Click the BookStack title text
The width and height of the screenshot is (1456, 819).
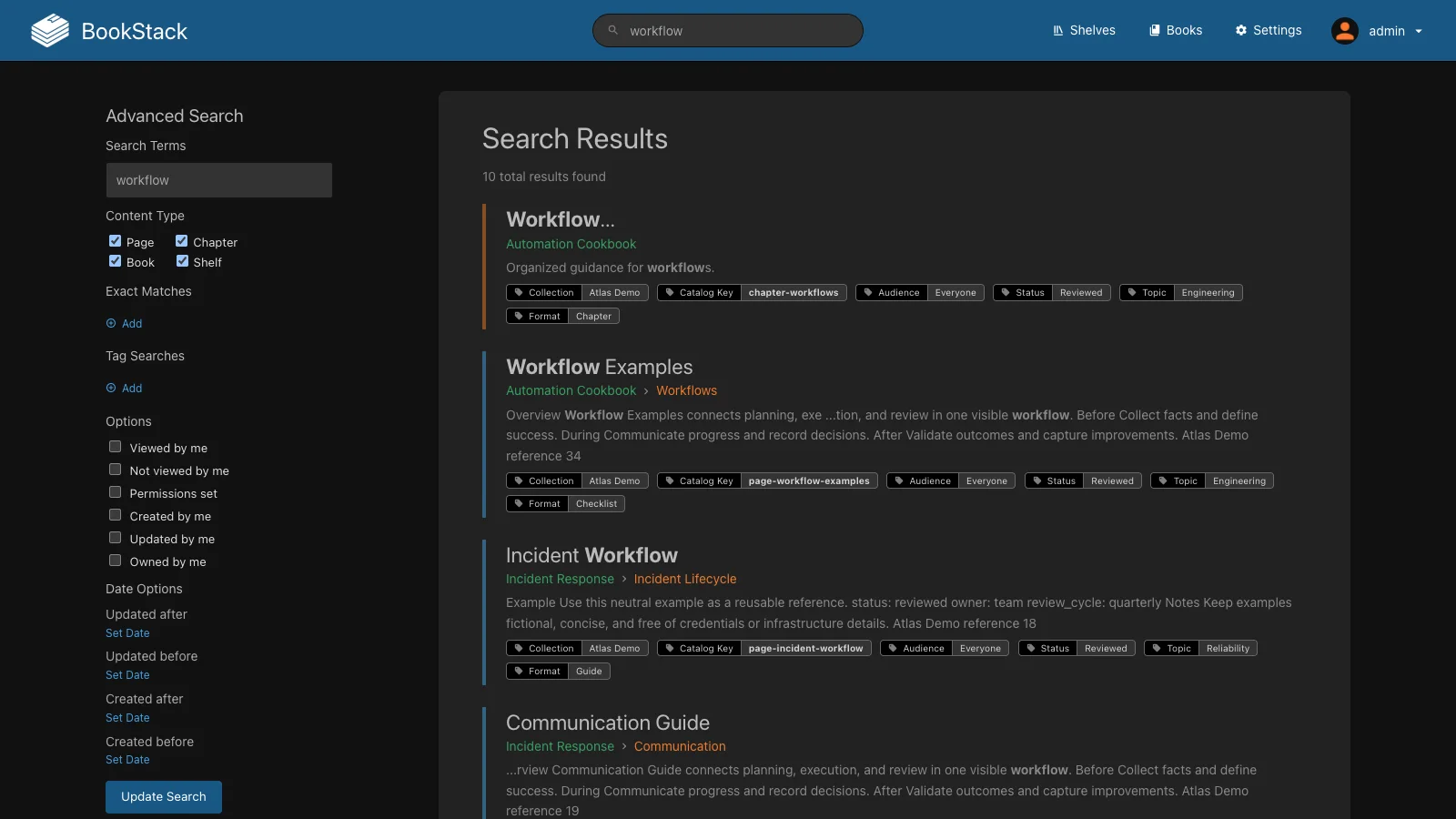tap(135, 31)
